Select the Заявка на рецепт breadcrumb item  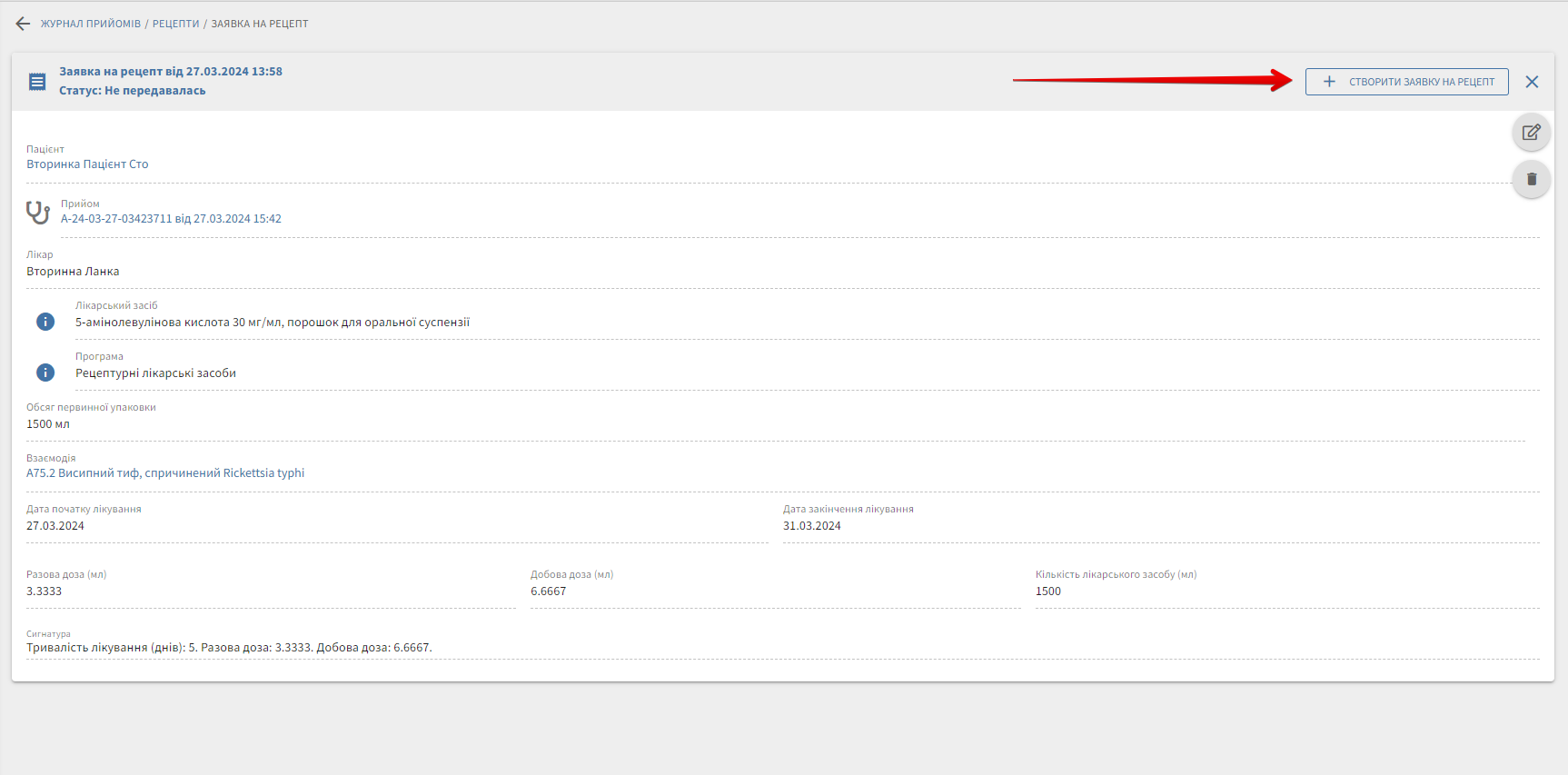[x=260, y=24]
